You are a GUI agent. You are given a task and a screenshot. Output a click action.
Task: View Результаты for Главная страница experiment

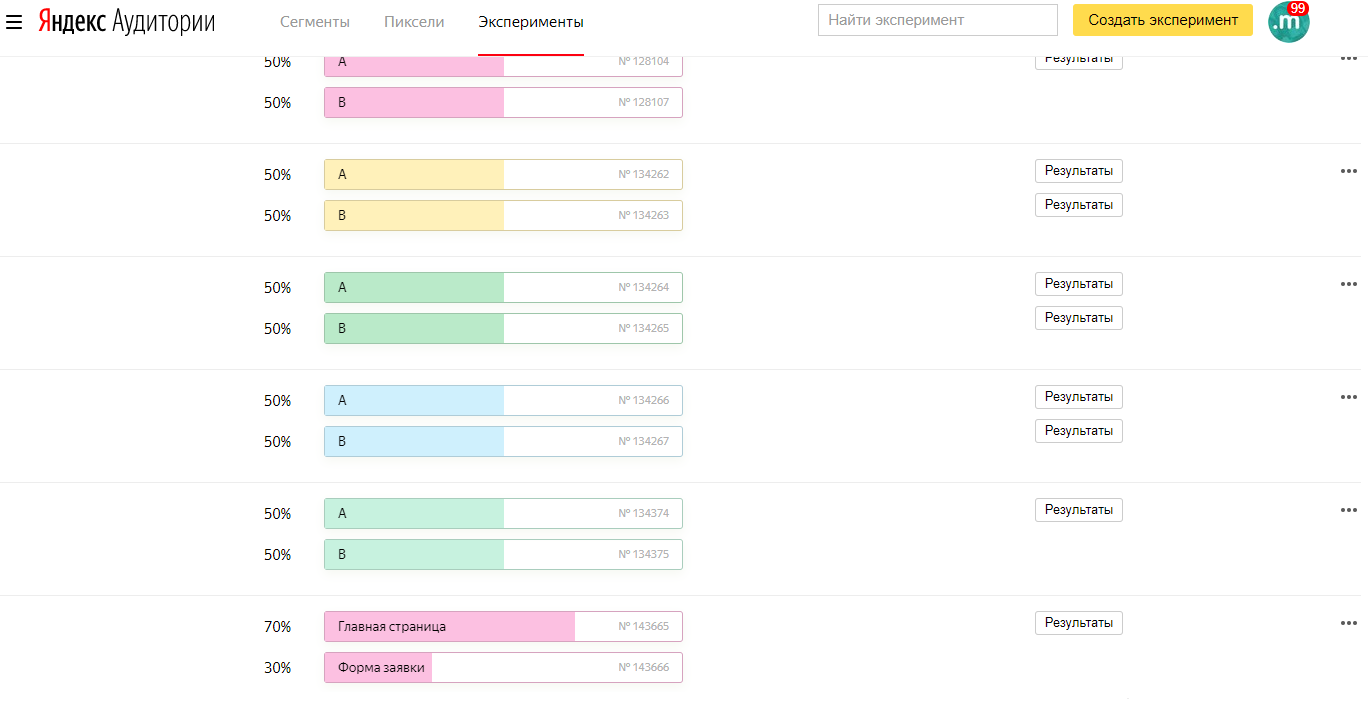tap(1078, 623)
